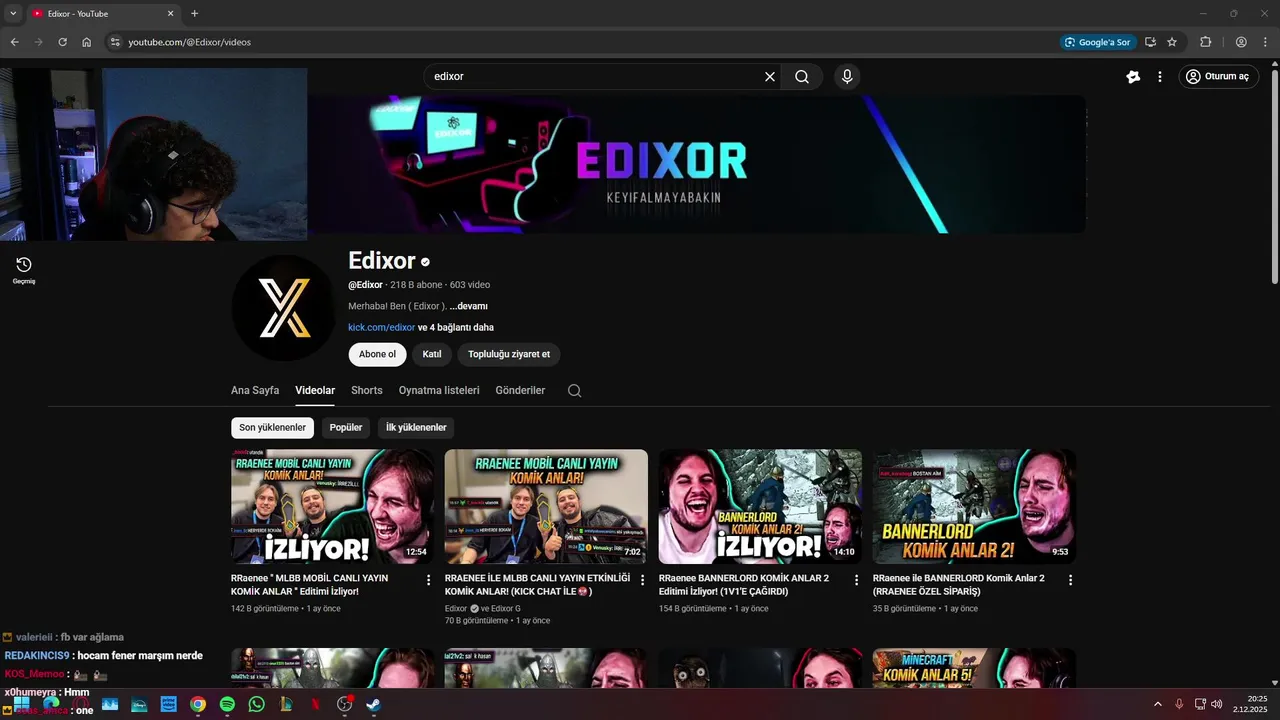This screenshot has height=720, width=1280.
Task: Open options for RRAENEE İLE MLBB CANLI YAYIN video
Action: click(643, 580)
